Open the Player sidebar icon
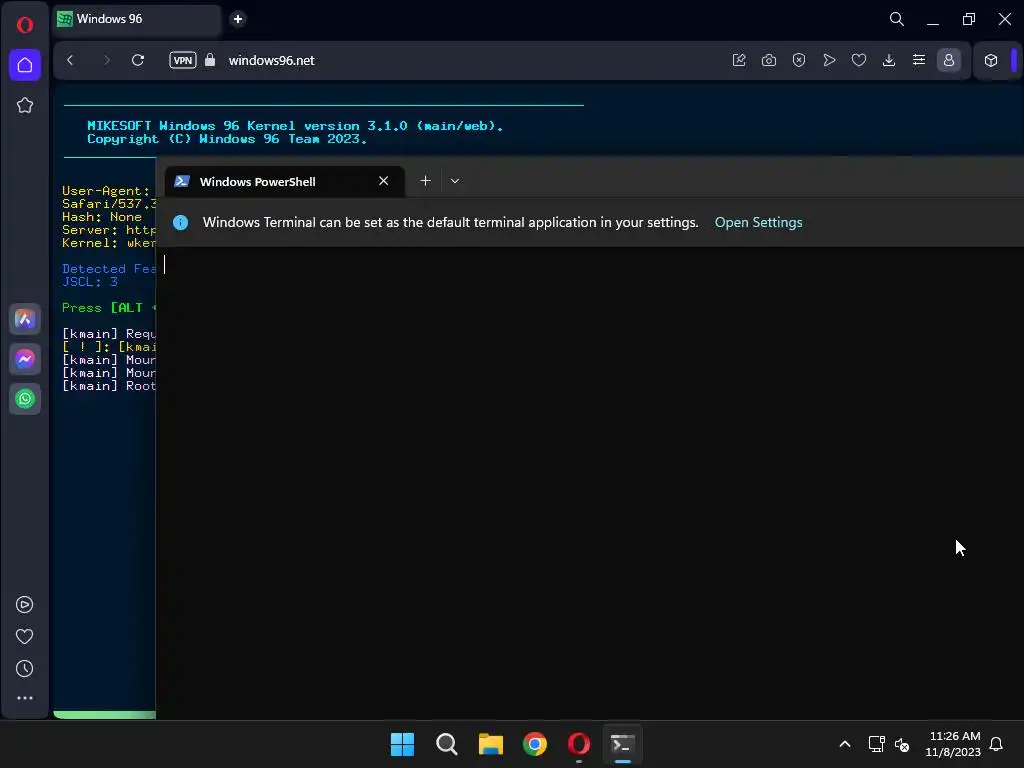 [24, 605]
